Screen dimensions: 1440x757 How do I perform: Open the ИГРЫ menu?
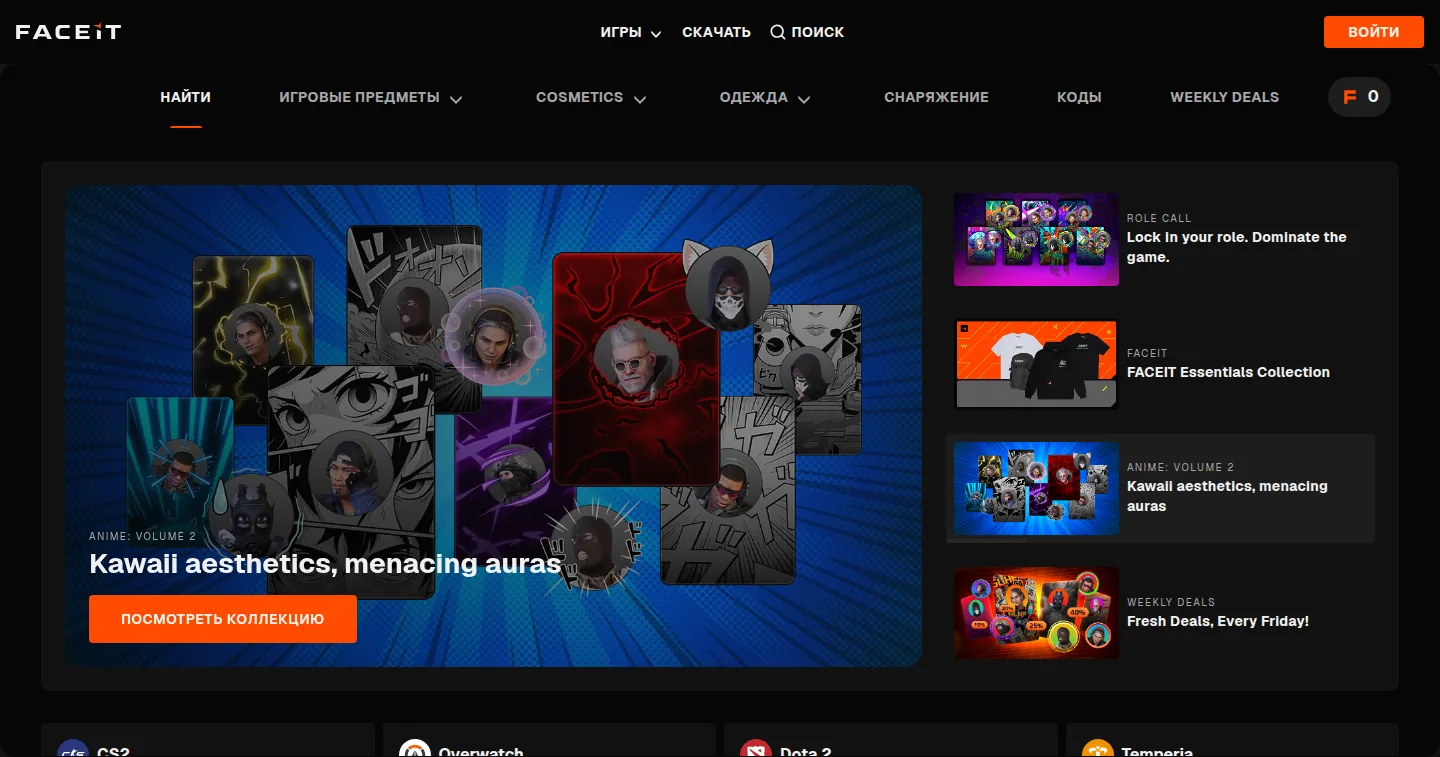pos(631,32)
